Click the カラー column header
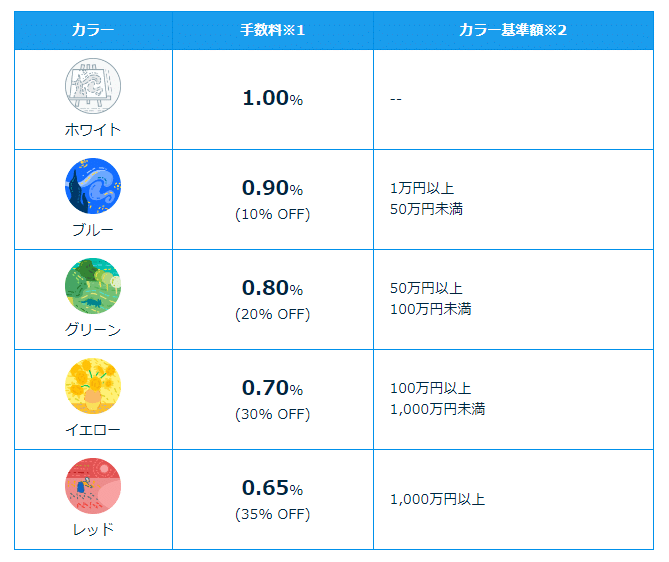This screenshot has height=562, width=669. click(x=93, y=30)
